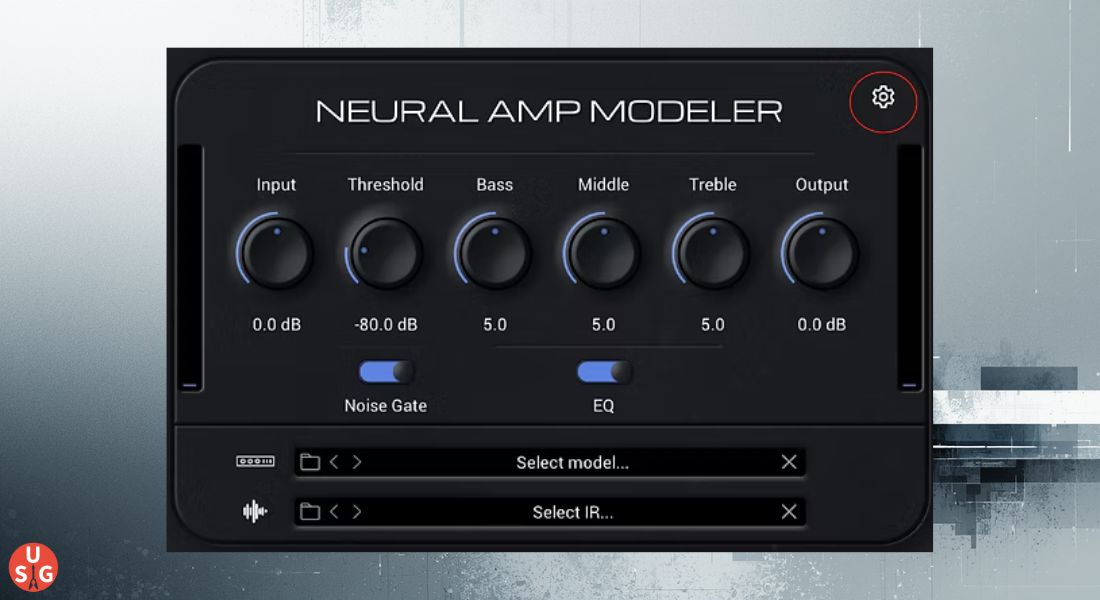1100x600 pixels.
Task: Click the Noise Gate label
Action: coord(385,406)
